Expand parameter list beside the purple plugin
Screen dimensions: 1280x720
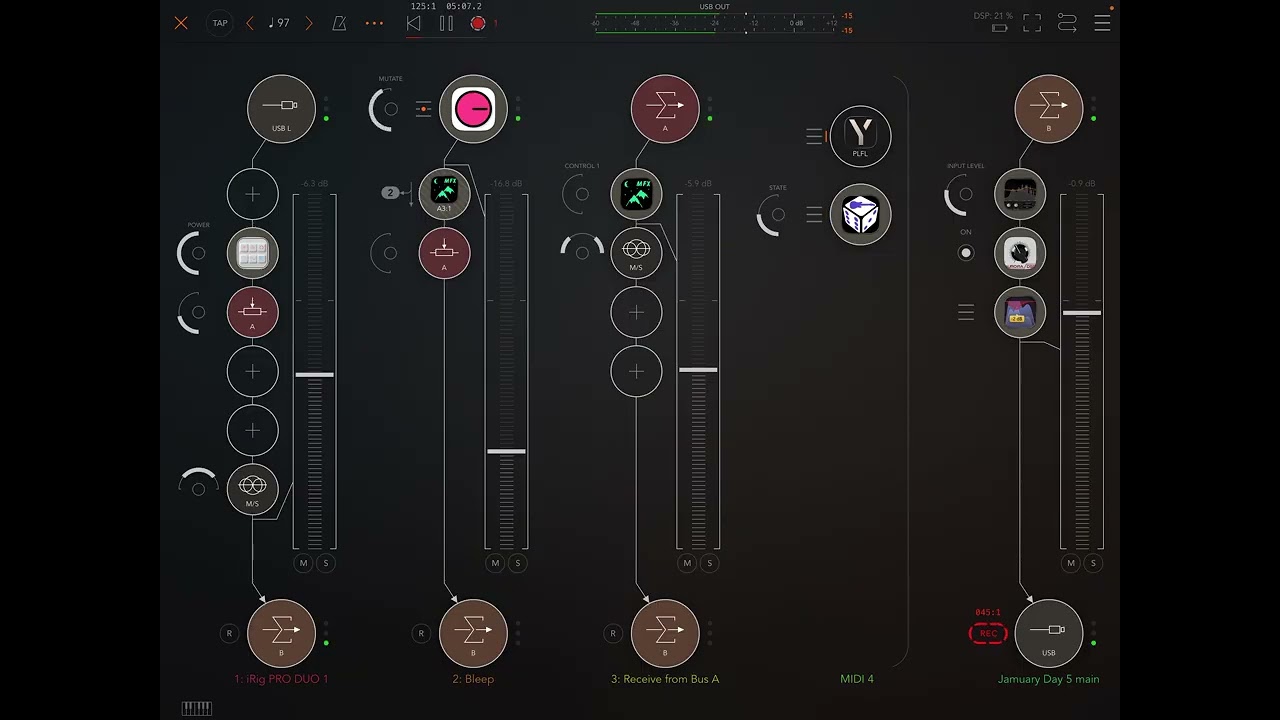tap(966, 312)
